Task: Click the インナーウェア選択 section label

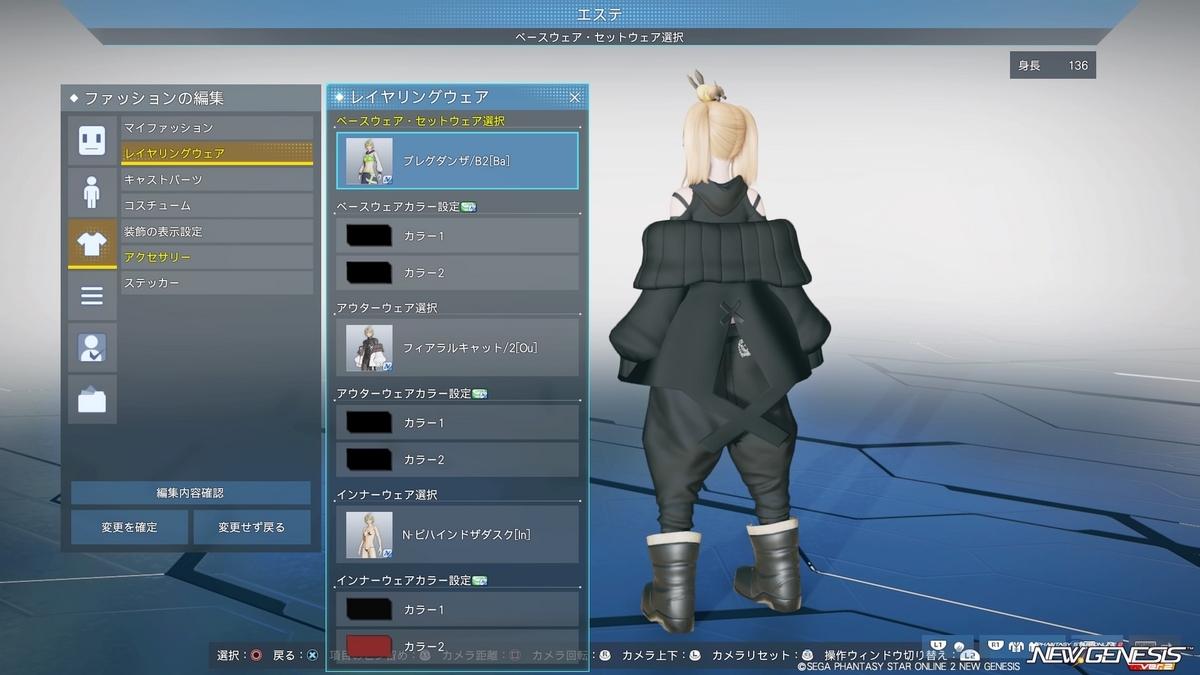Action: click(387, 495)
